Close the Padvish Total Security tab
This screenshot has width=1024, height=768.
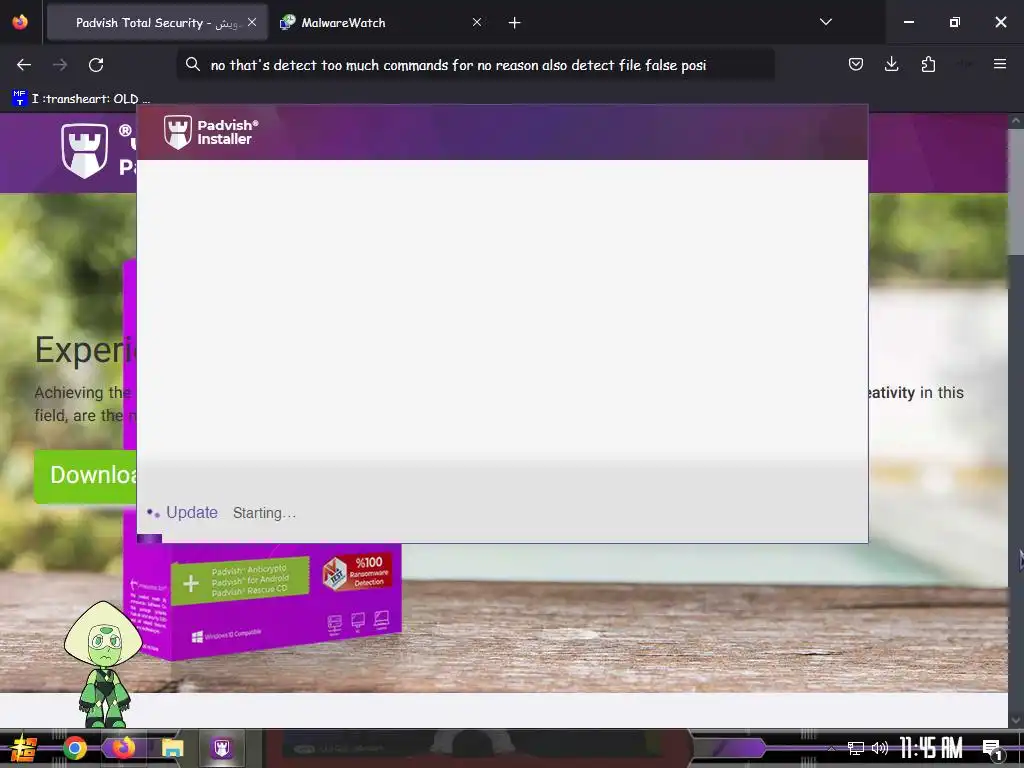(x=252, y=23)
